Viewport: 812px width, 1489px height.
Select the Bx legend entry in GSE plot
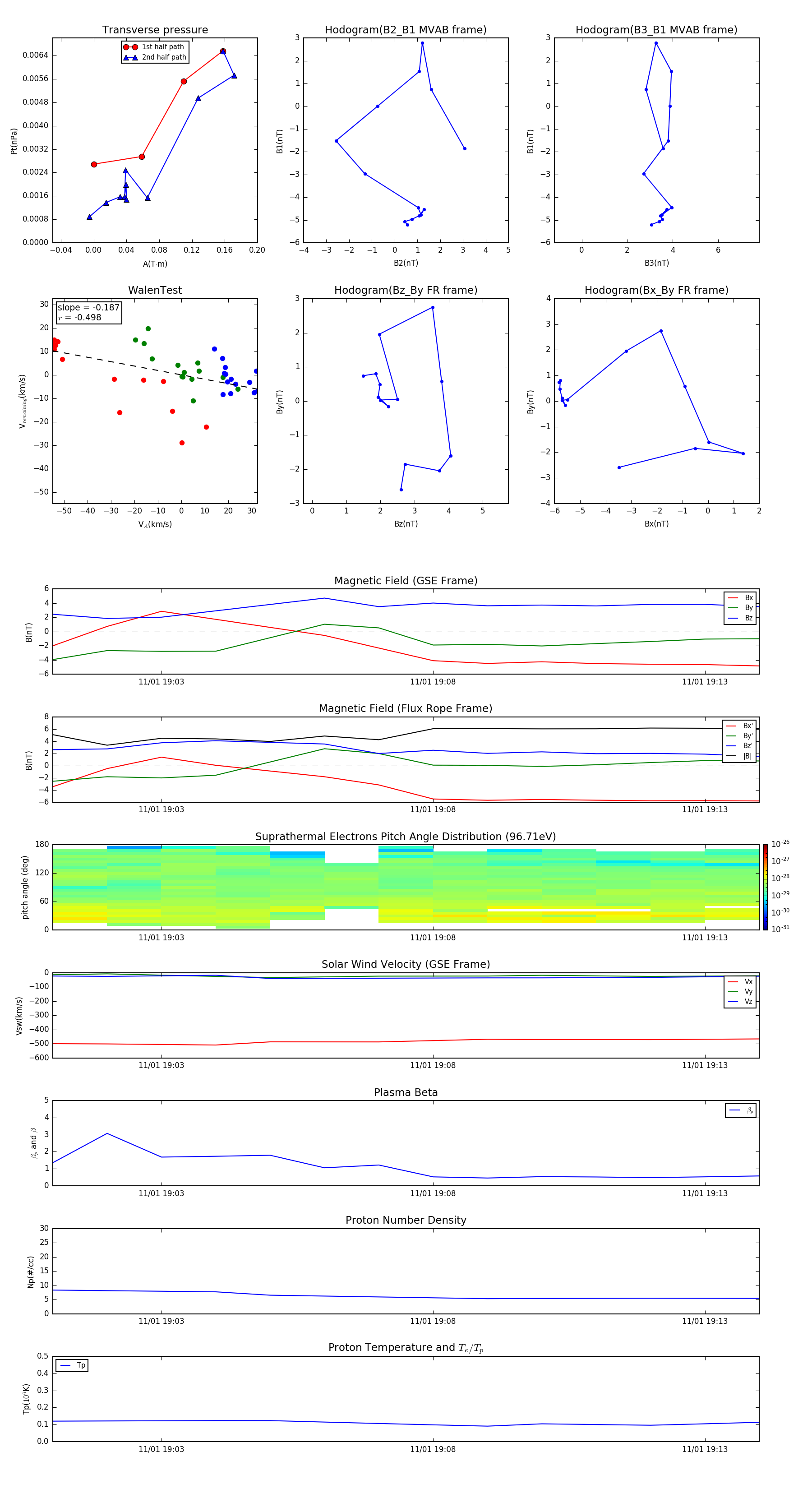tap(740, 598)
